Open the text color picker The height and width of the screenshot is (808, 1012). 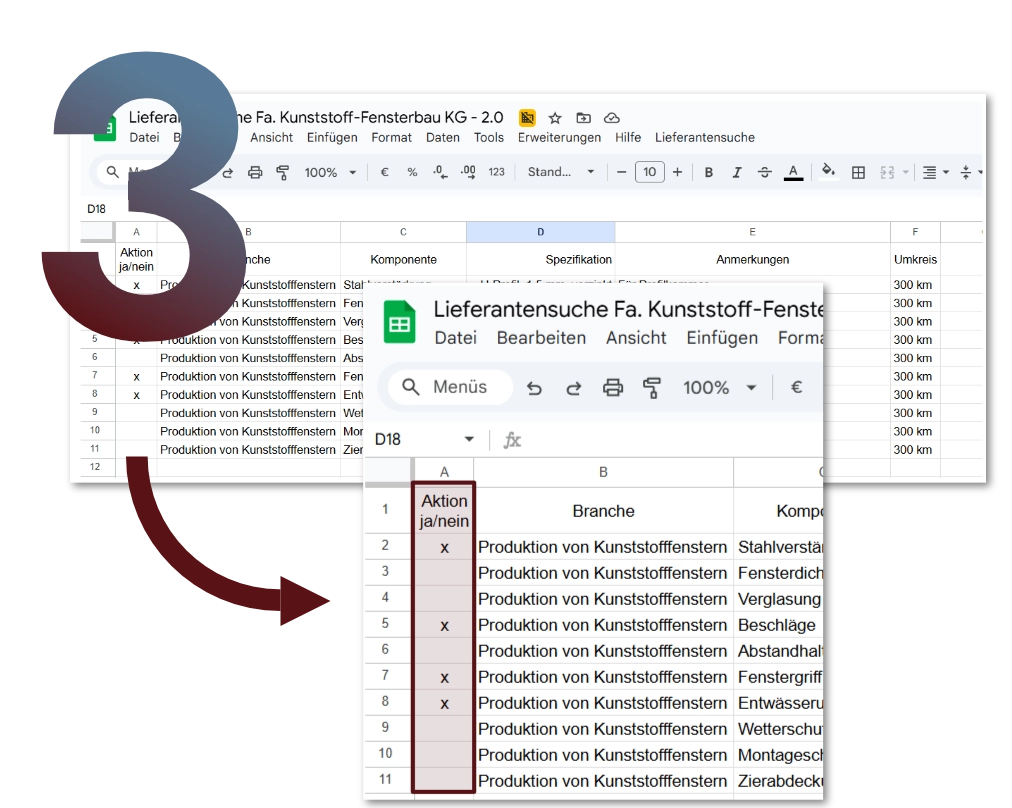pyautogui.click(x=793, y=172)
